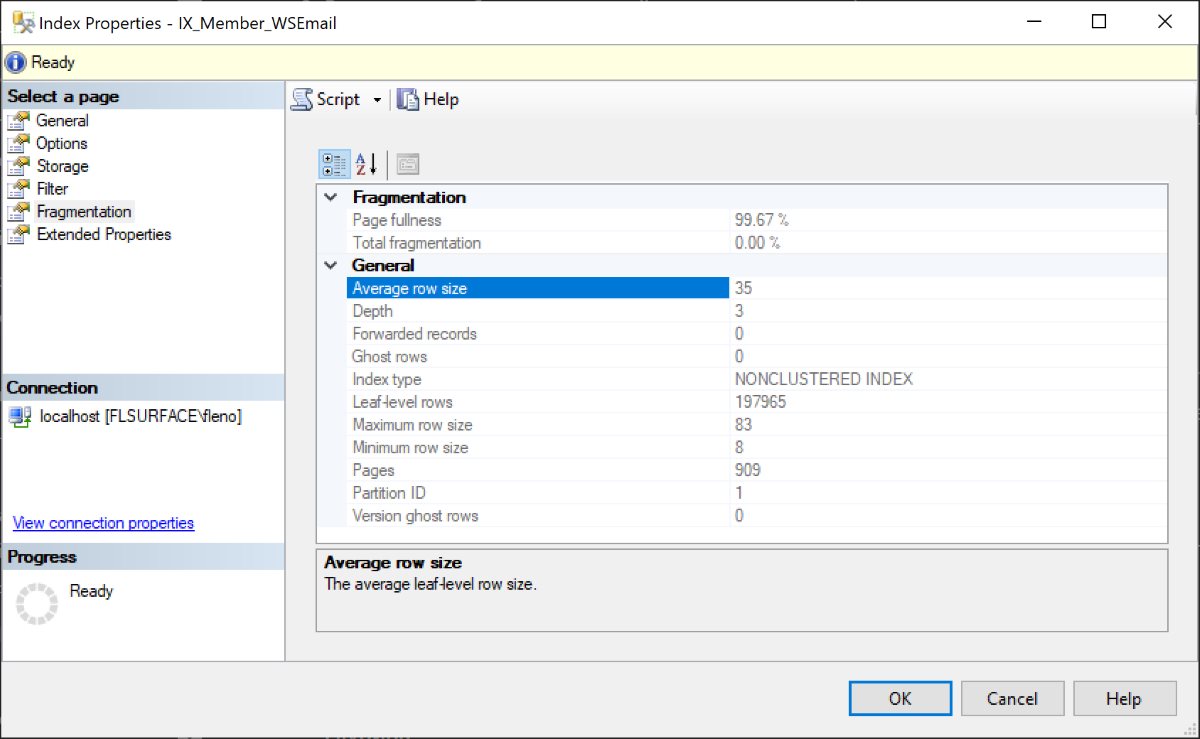
Task: Click the progress spinner indicator
Action: 37,604
